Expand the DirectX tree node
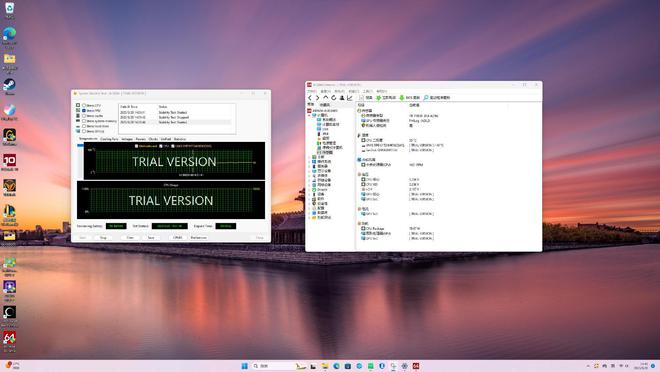The image size is (660, 372). click(x=309, y=189)
